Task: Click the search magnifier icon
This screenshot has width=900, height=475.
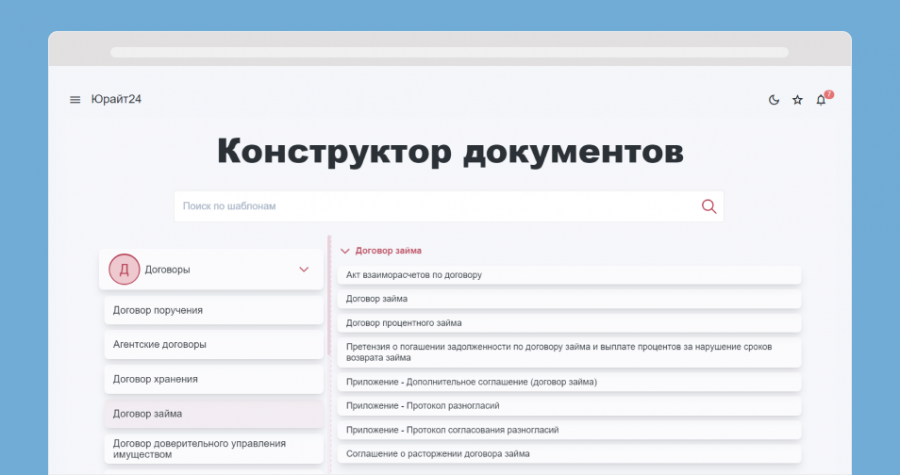Action: pos(709,207)
